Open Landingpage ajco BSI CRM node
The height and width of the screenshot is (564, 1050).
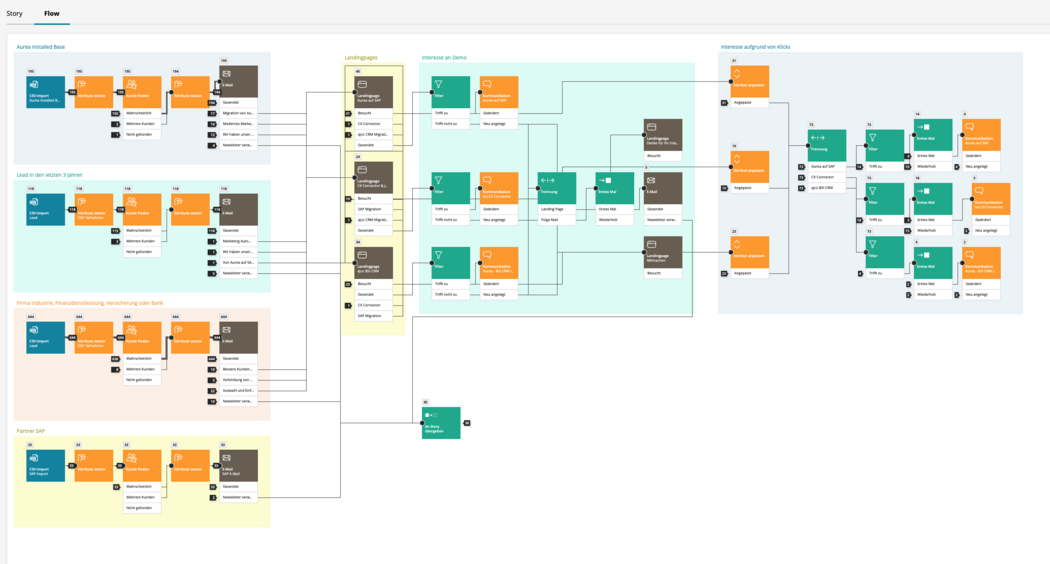374,263
